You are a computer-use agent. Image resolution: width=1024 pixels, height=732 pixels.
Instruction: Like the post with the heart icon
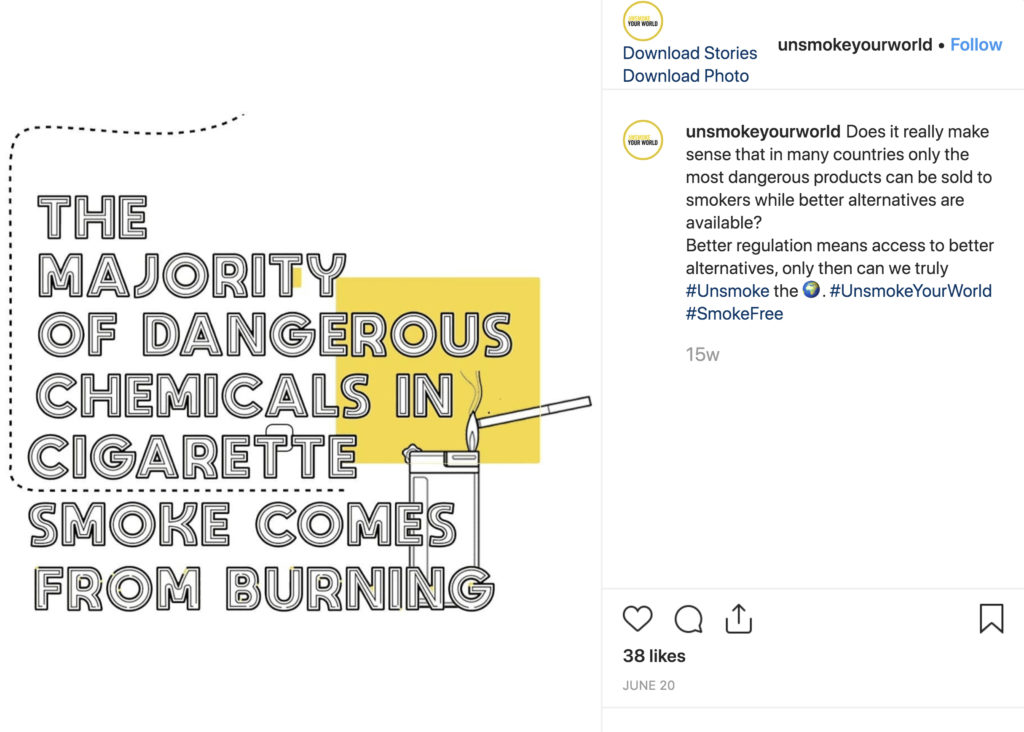point(637,618)
